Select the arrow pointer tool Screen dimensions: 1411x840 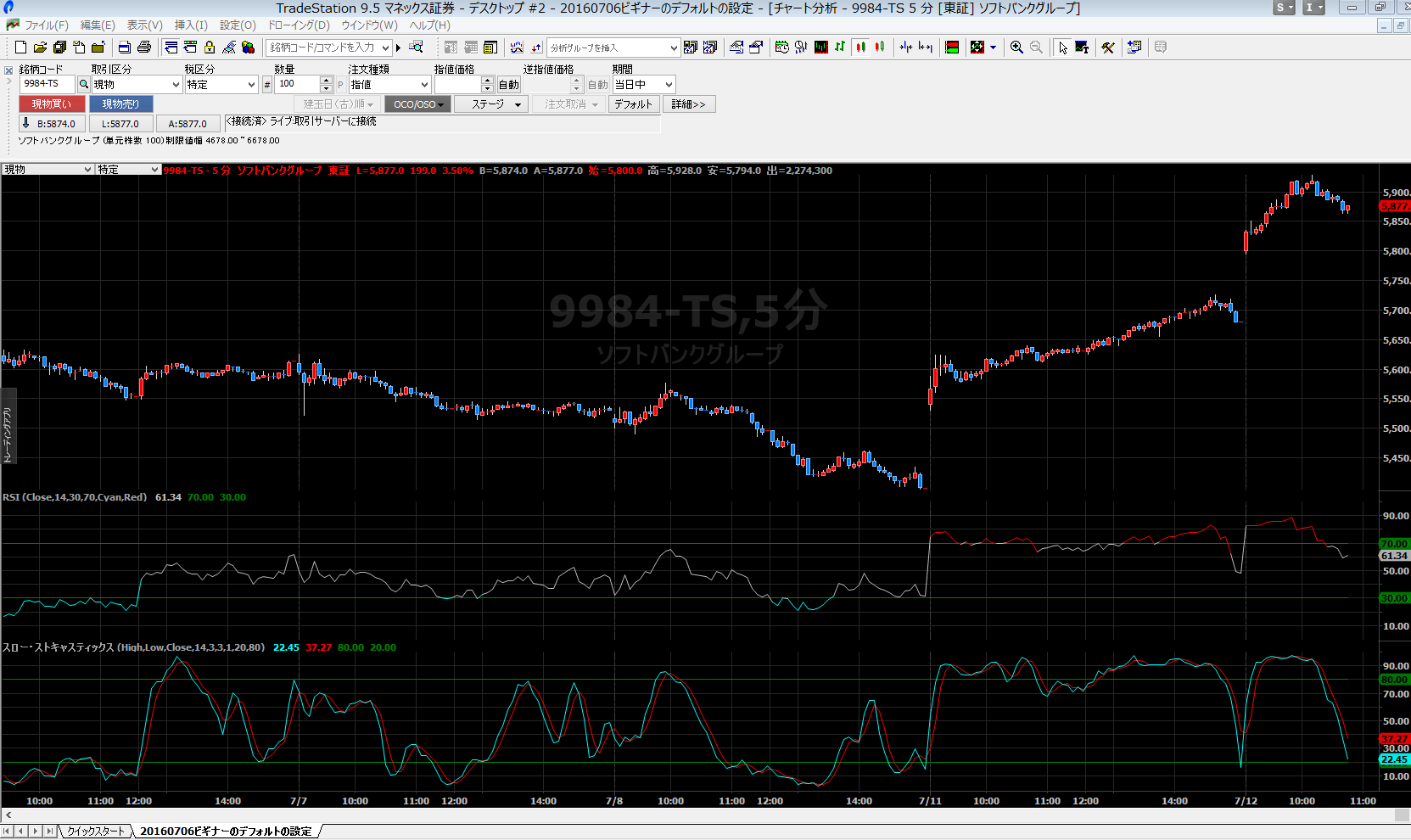pyautogui.click(x=1062, y=48)
